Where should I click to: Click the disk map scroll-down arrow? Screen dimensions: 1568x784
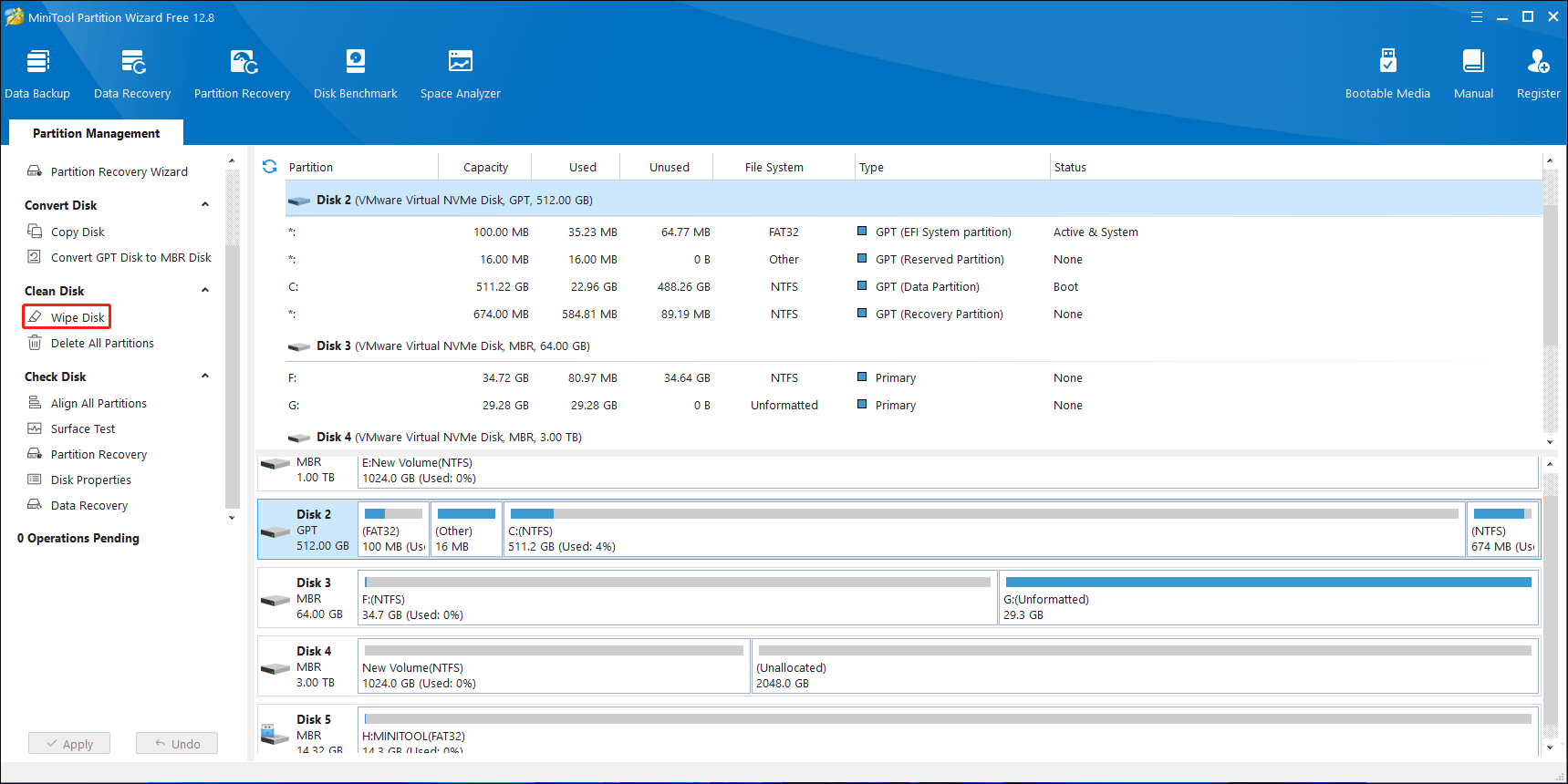(1550, 748)
